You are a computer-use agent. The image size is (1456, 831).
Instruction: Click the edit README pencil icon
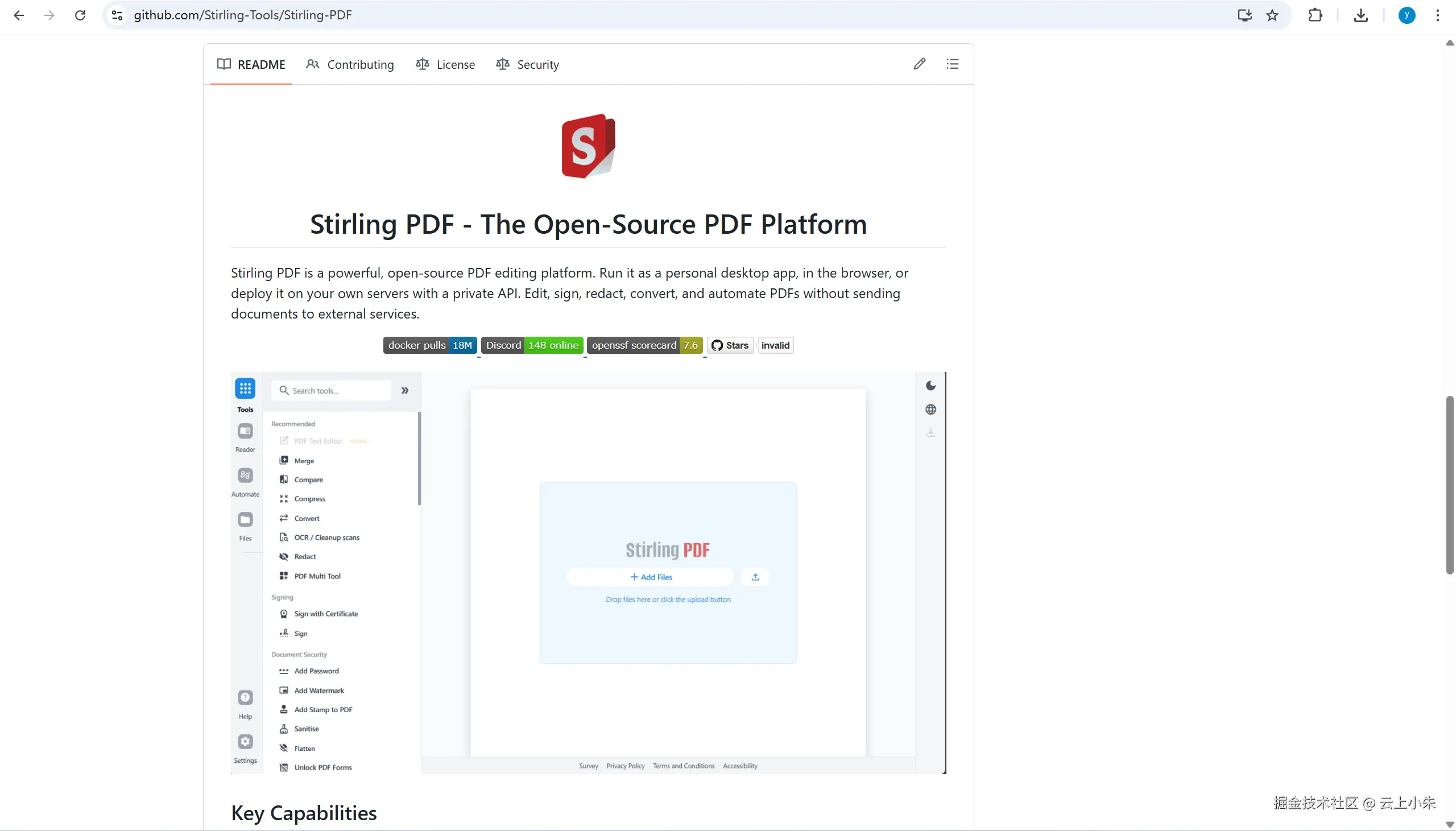coord(919,64)
